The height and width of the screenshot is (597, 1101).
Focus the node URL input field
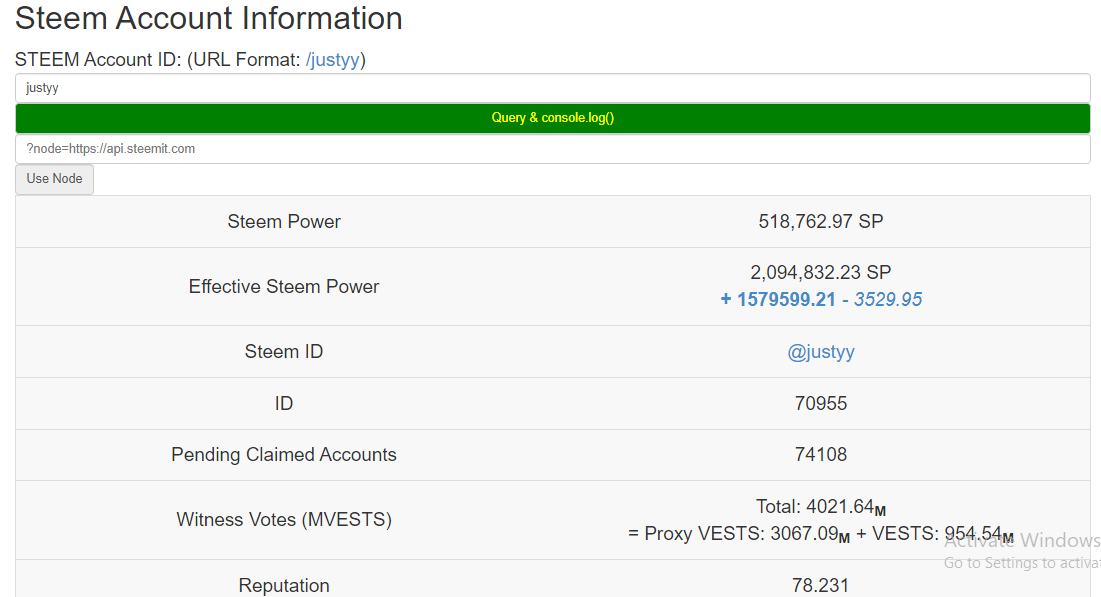553,149
